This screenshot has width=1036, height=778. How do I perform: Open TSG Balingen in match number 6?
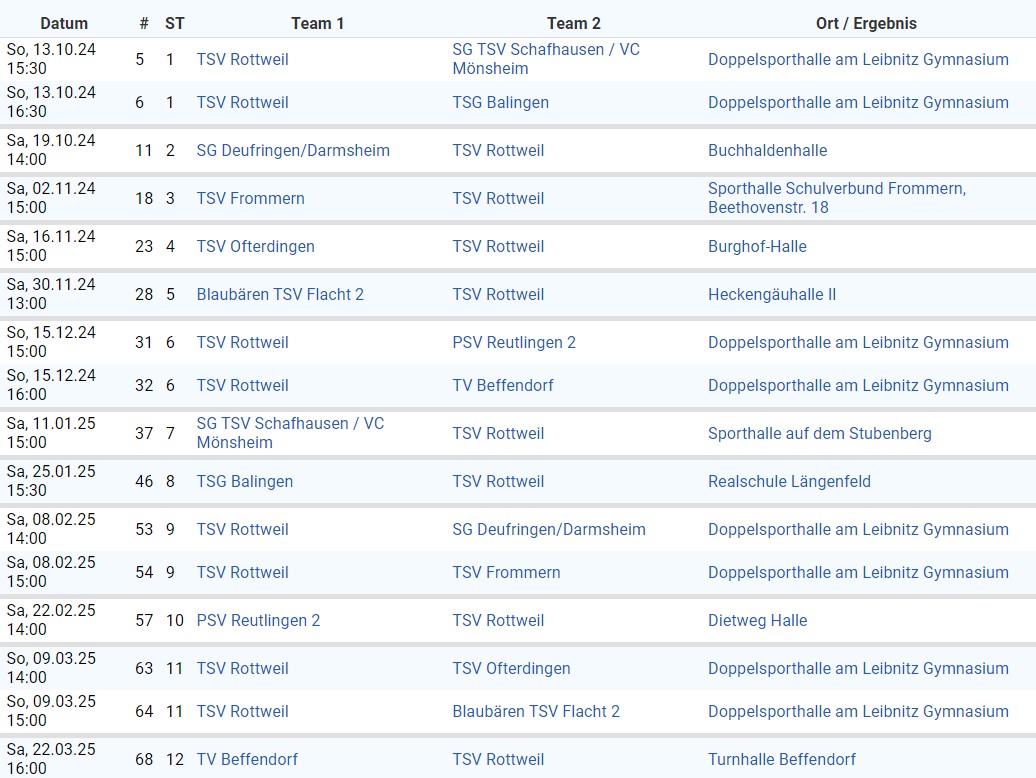coord(500,102)
